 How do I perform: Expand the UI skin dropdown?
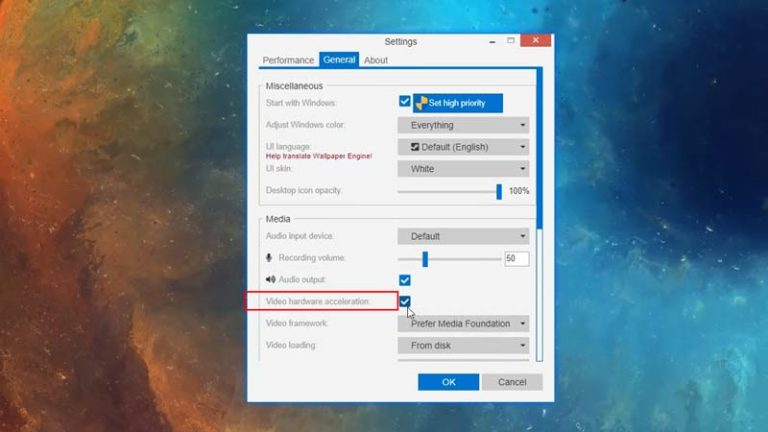[x=463, y=169]
